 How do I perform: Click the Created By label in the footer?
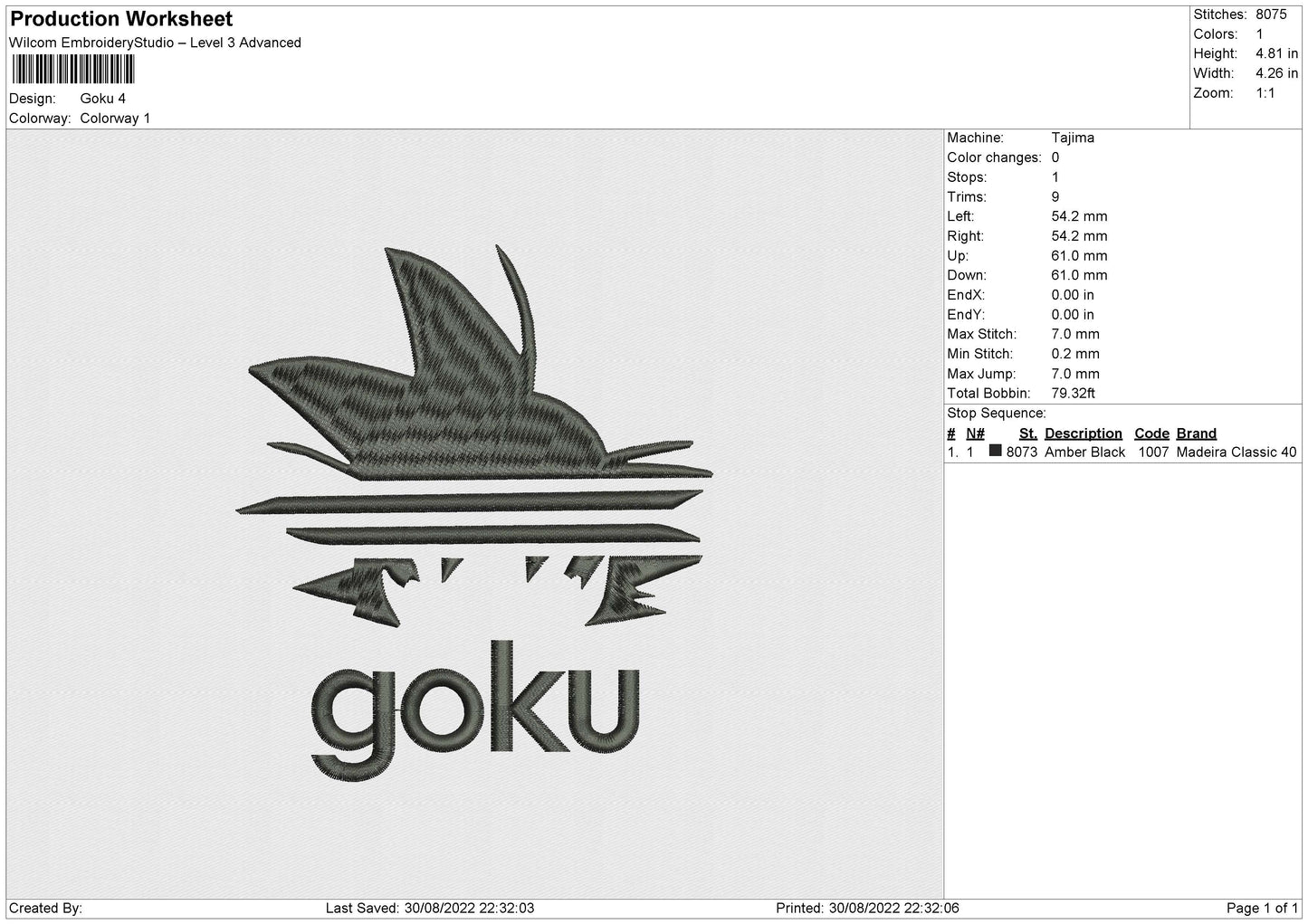[x=45, y=908]
